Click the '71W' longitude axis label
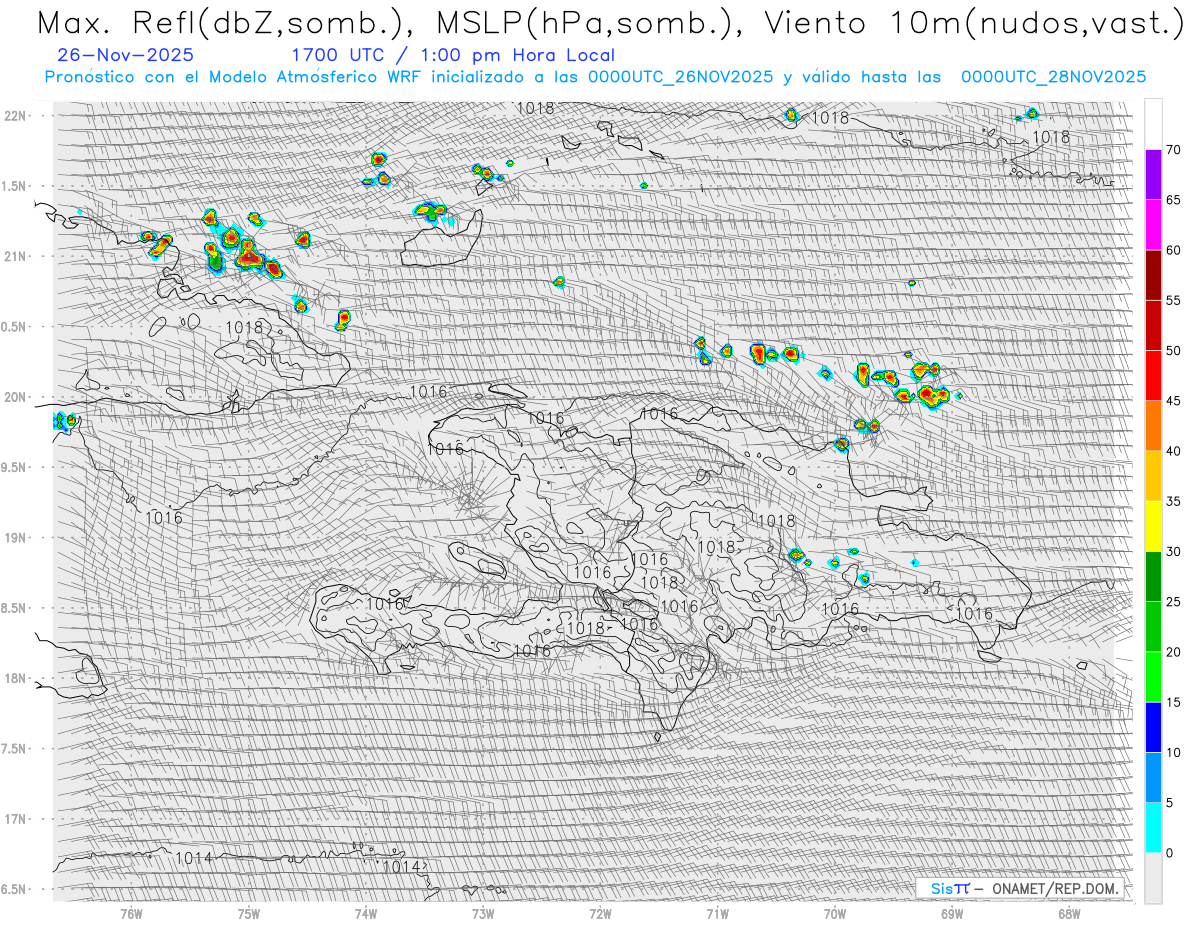Screen dimensions: 1200x927 click(717, 914)
